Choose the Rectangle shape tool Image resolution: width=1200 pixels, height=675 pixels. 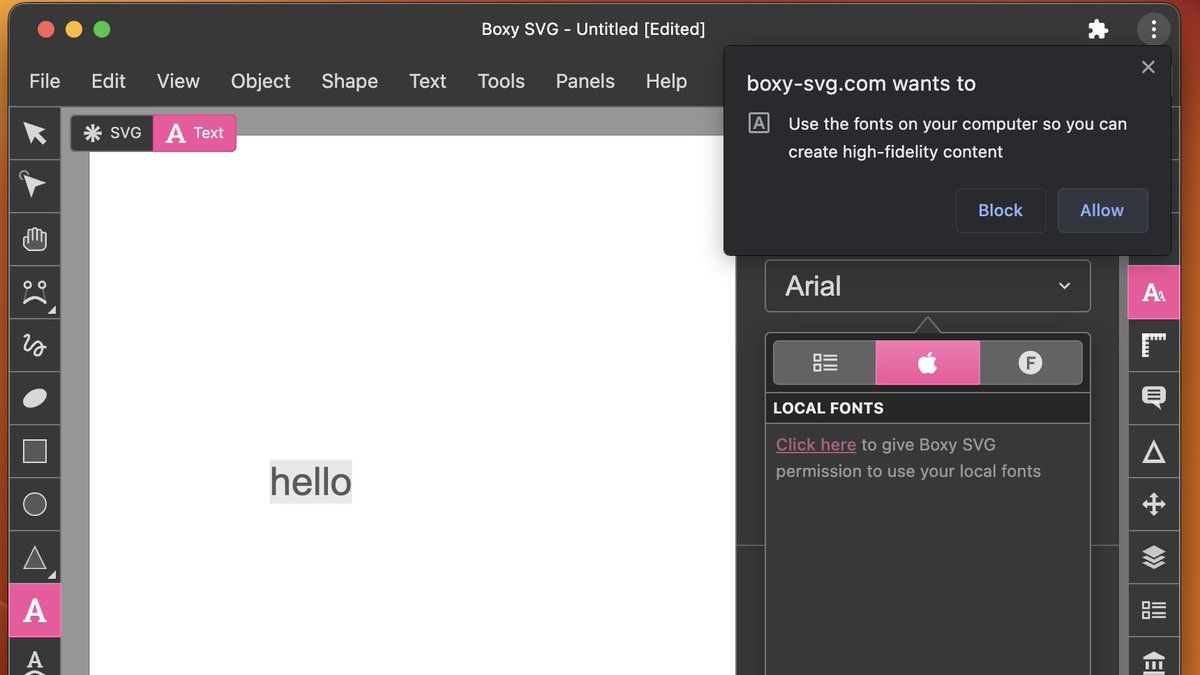[x=35, y=451]
